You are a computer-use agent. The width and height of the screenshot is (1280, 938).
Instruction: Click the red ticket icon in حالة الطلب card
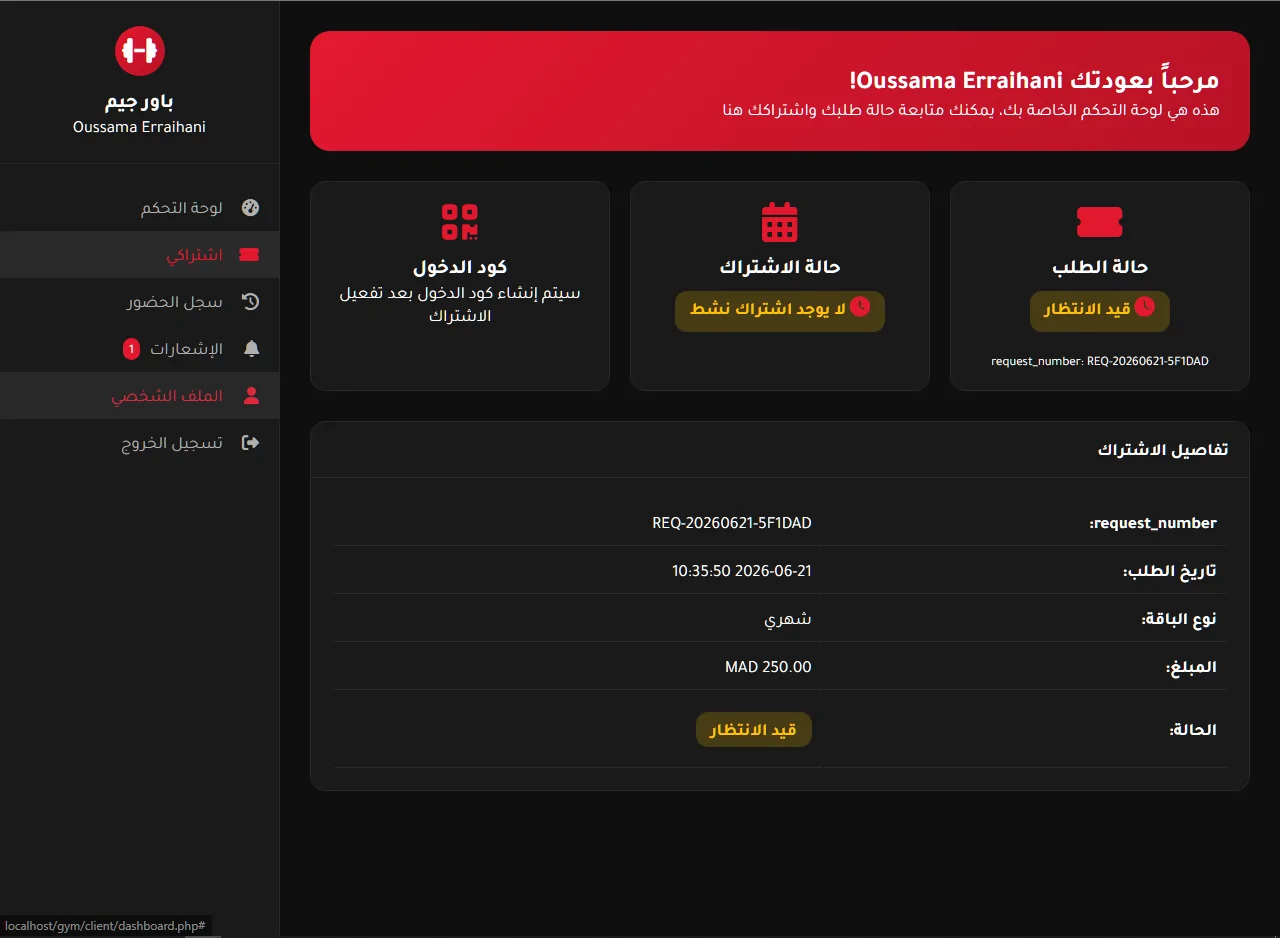pos(1099,222)
